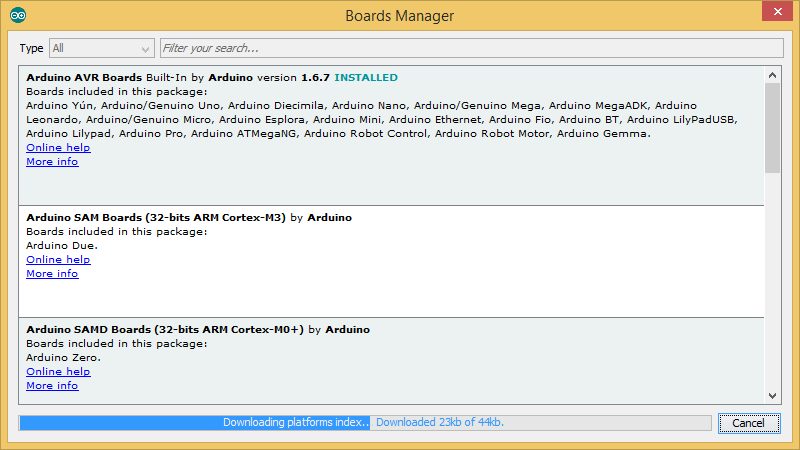This screenshot has width=800, height=450.
Task: Cancel the platforms index download
Action: click(x=748, y=423)
